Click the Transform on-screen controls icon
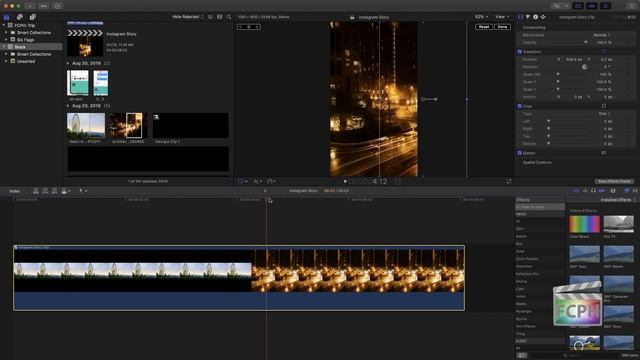The image size is (640, 360). pos(604,52)
